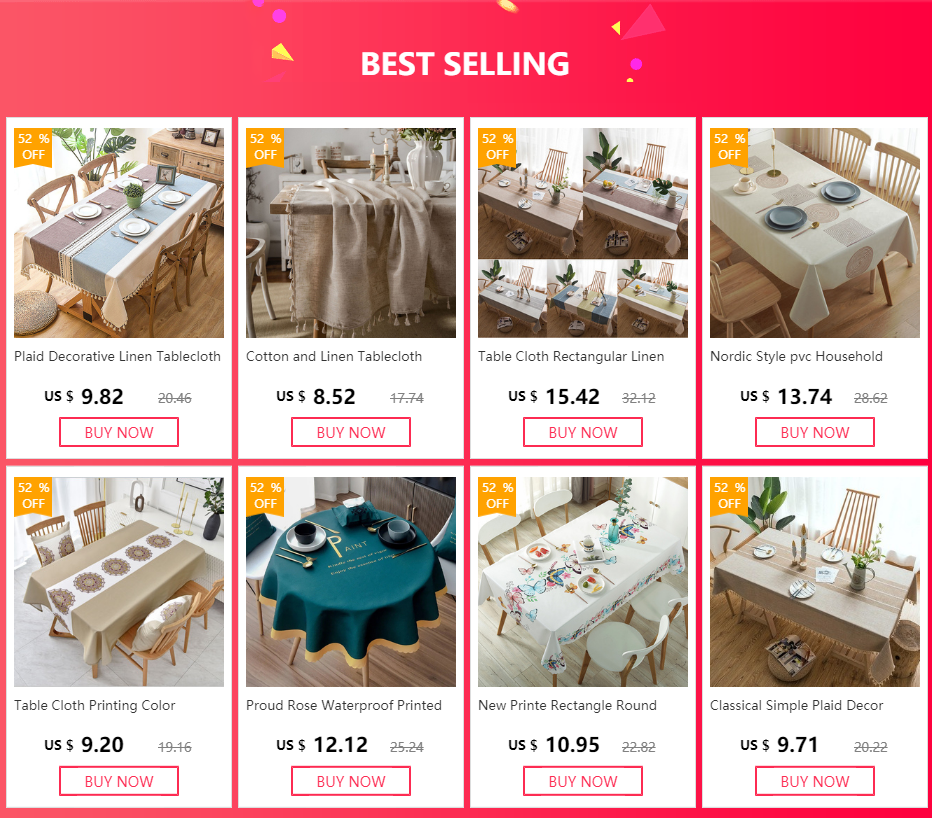Open the green round tablecloth product image
This screenshot has width=932, height=818.
[x=351, y=582]
